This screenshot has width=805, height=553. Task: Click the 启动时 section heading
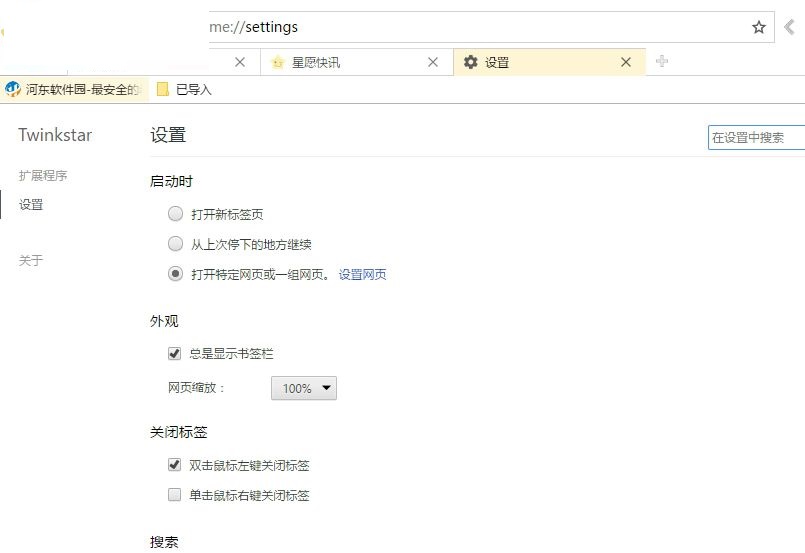pyautogui.click(x=171, y=181)
